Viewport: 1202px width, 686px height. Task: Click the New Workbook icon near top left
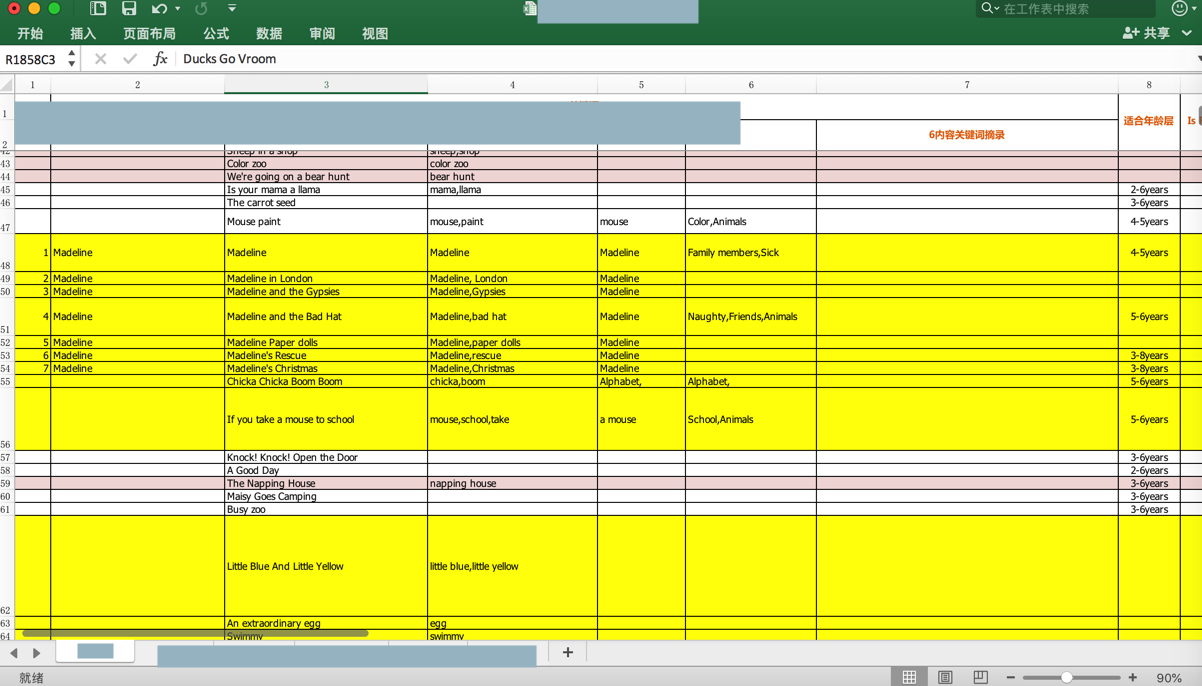click(97, 8)
